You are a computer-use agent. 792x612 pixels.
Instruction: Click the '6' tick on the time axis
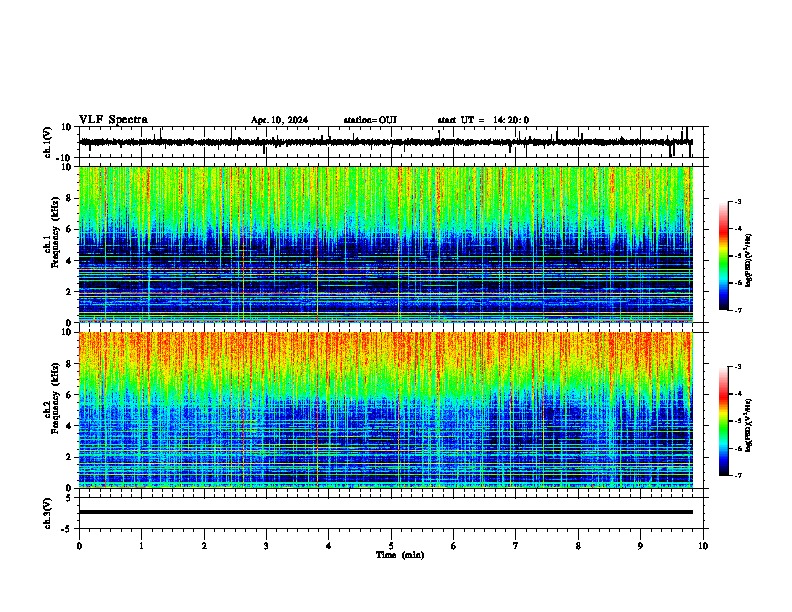point(454,546)
